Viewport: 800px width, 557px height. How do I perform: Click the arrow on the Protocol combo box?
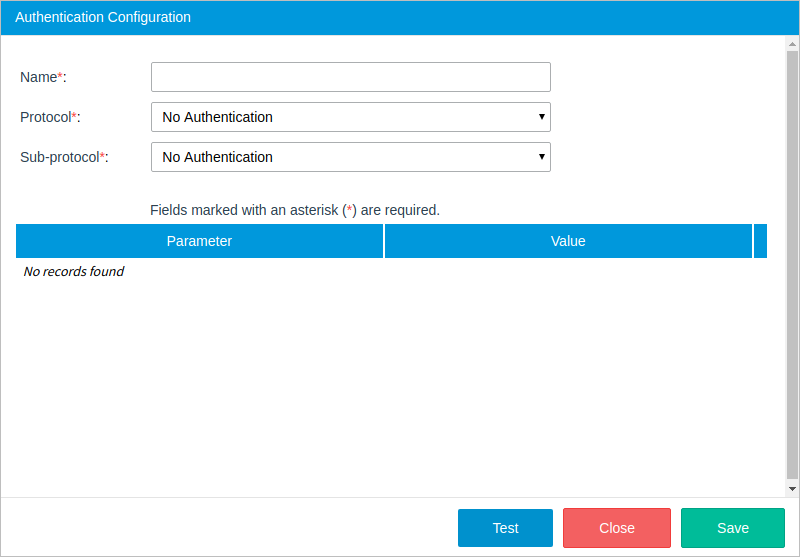coord(541,117)
